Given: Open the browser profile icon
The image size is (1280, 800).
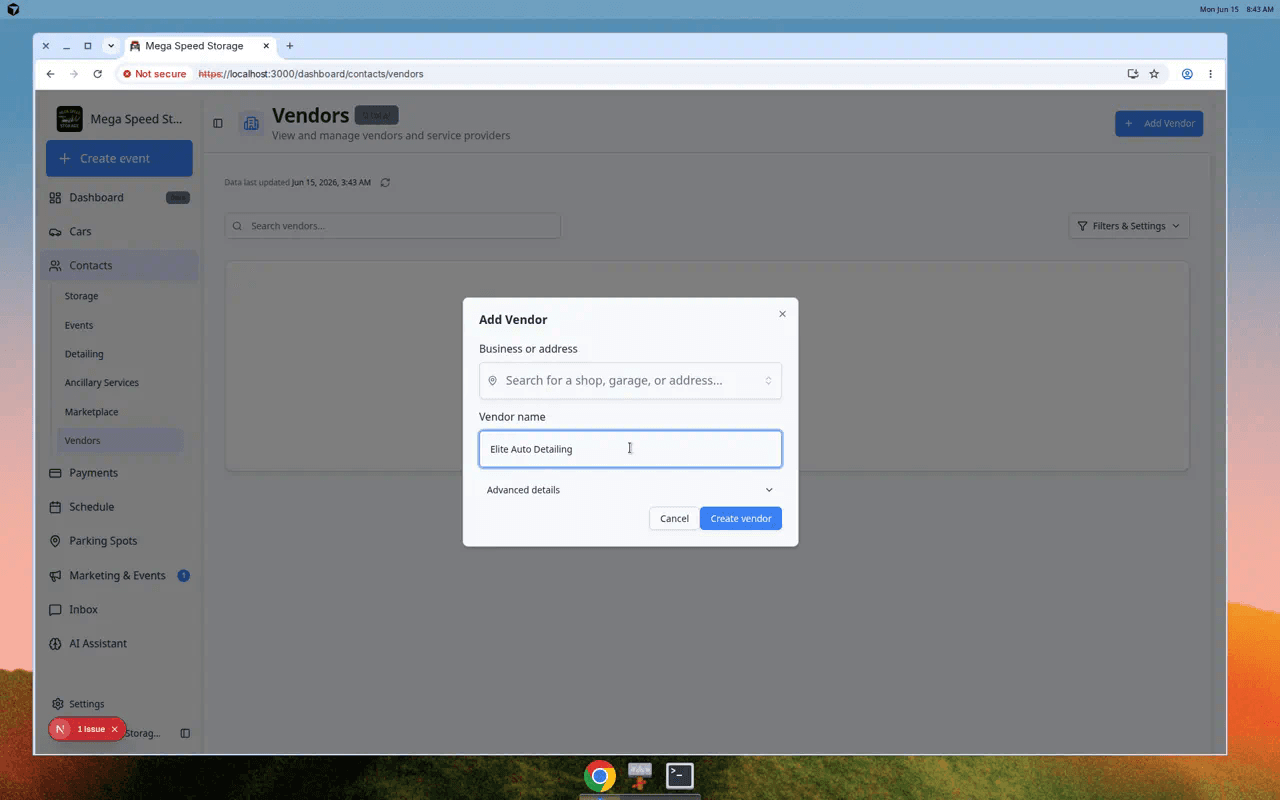Looking at the screenshot, I should coord(1187,74).
